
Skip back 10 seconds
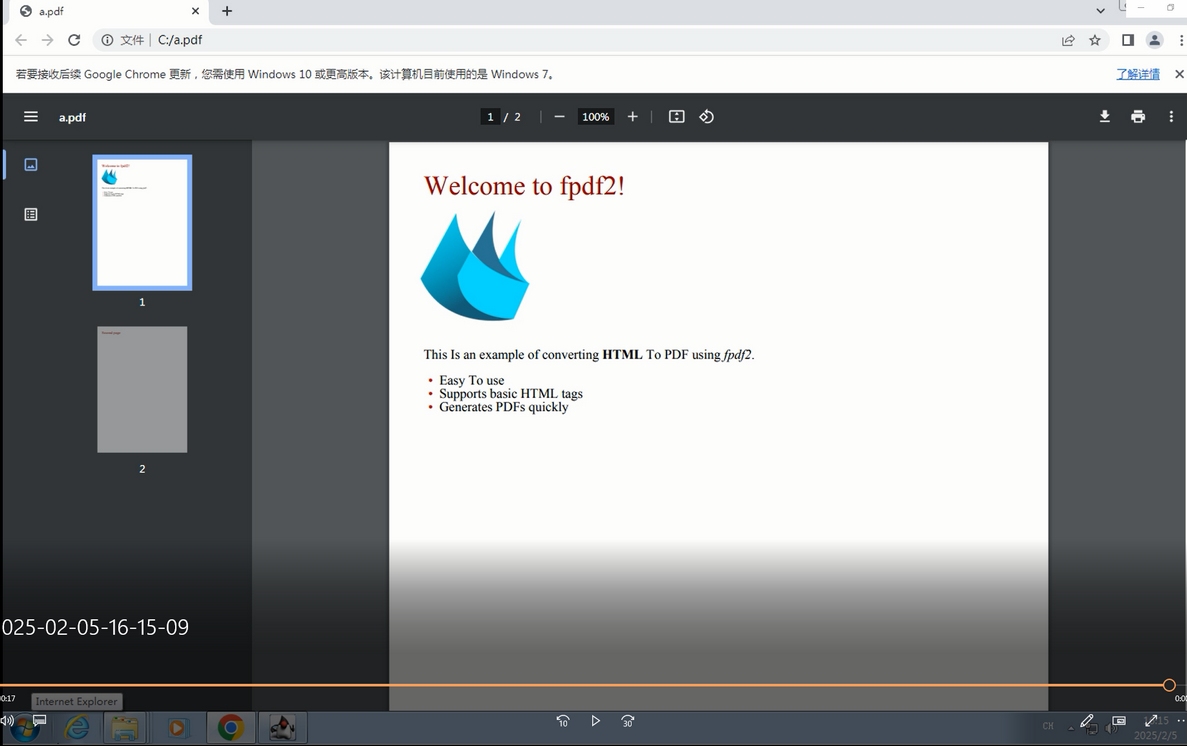[562, 721]
